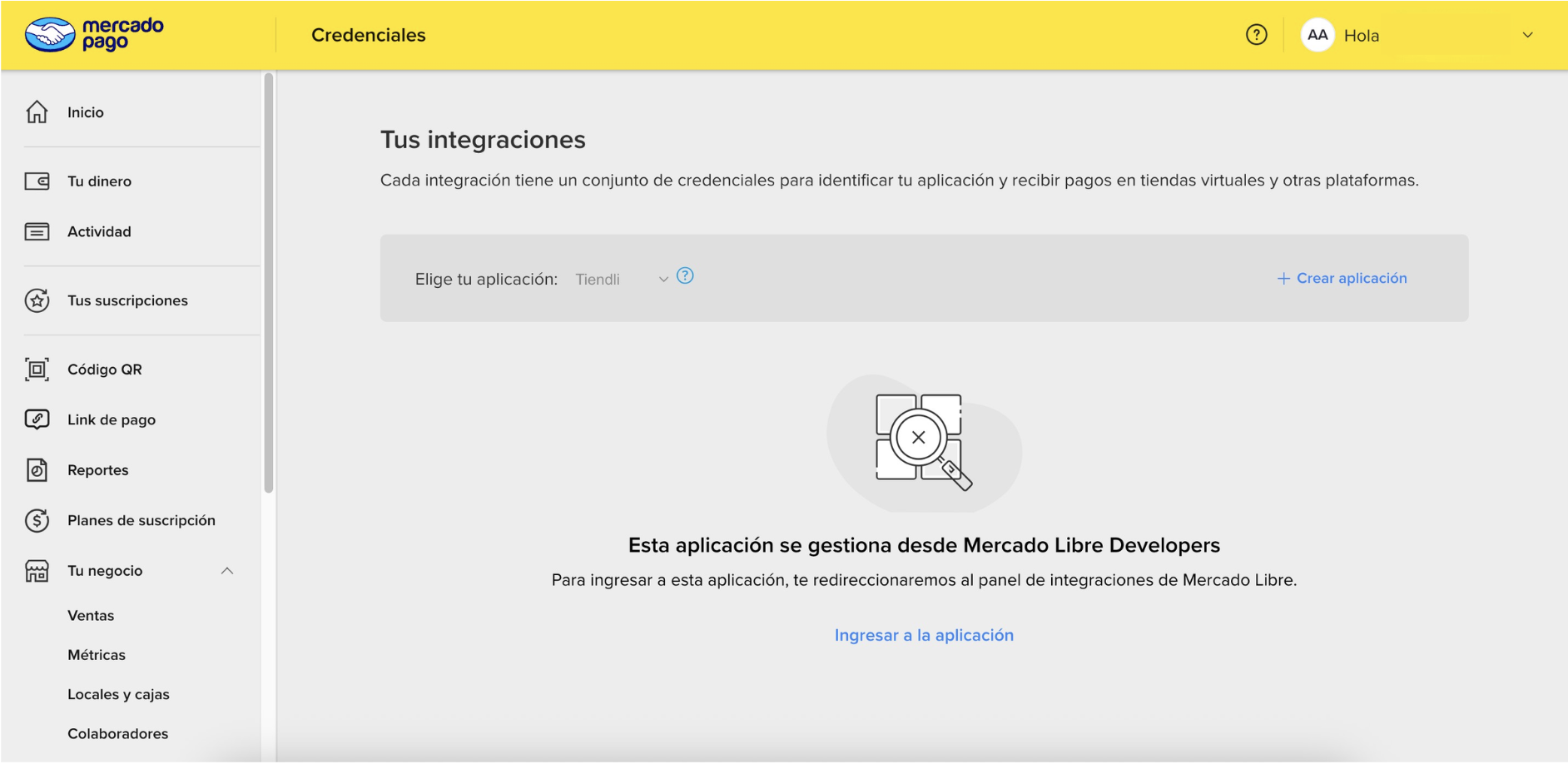Open the Tiendli application dropdown
Viewport: 1568px width, 764px height.
(x=622, y=279)
